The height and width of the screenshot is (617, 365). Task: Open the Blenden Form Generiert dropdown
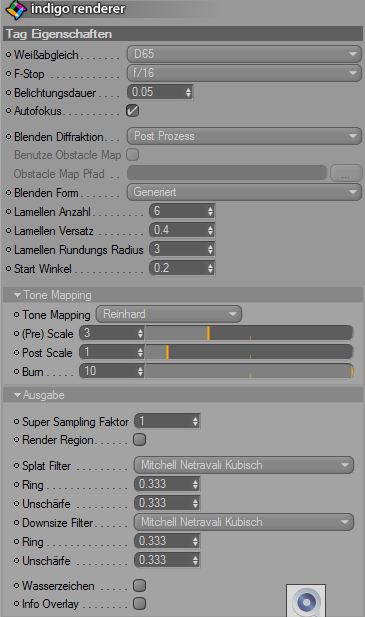click(x=244, y=192)
